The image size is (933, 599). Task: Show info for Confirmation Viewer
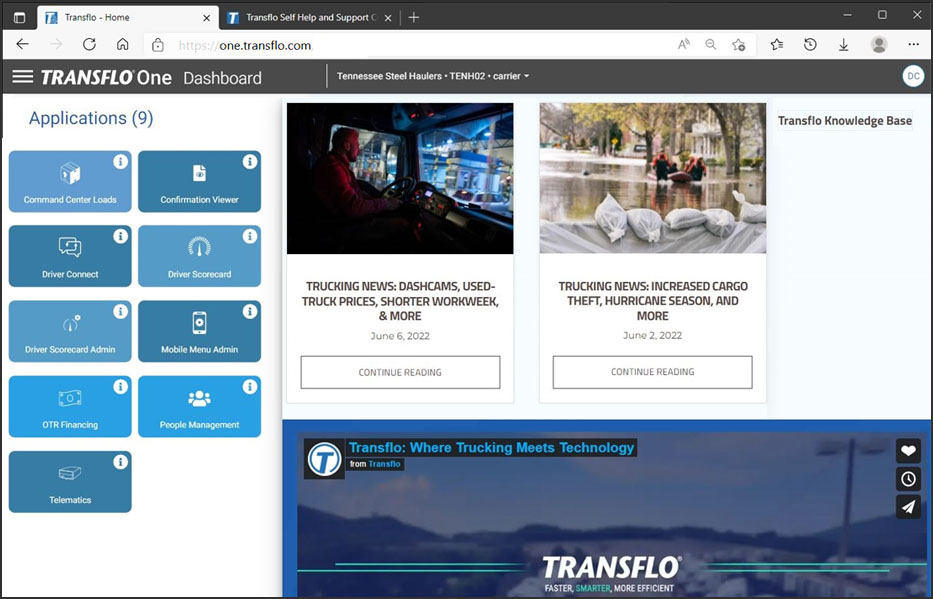pos(250,161)
